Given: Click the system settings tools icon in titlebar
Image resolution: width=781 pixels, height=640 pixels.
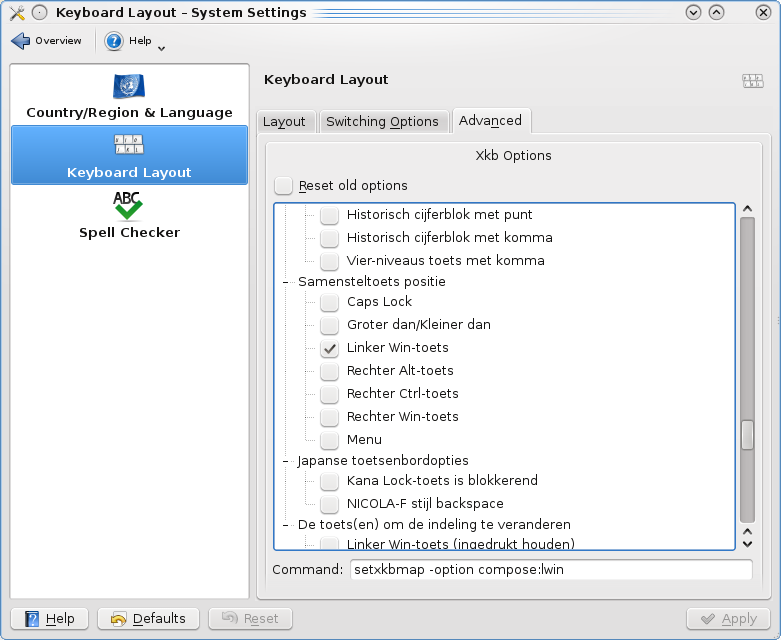Looking at the screenshot, I should [16, 12].
